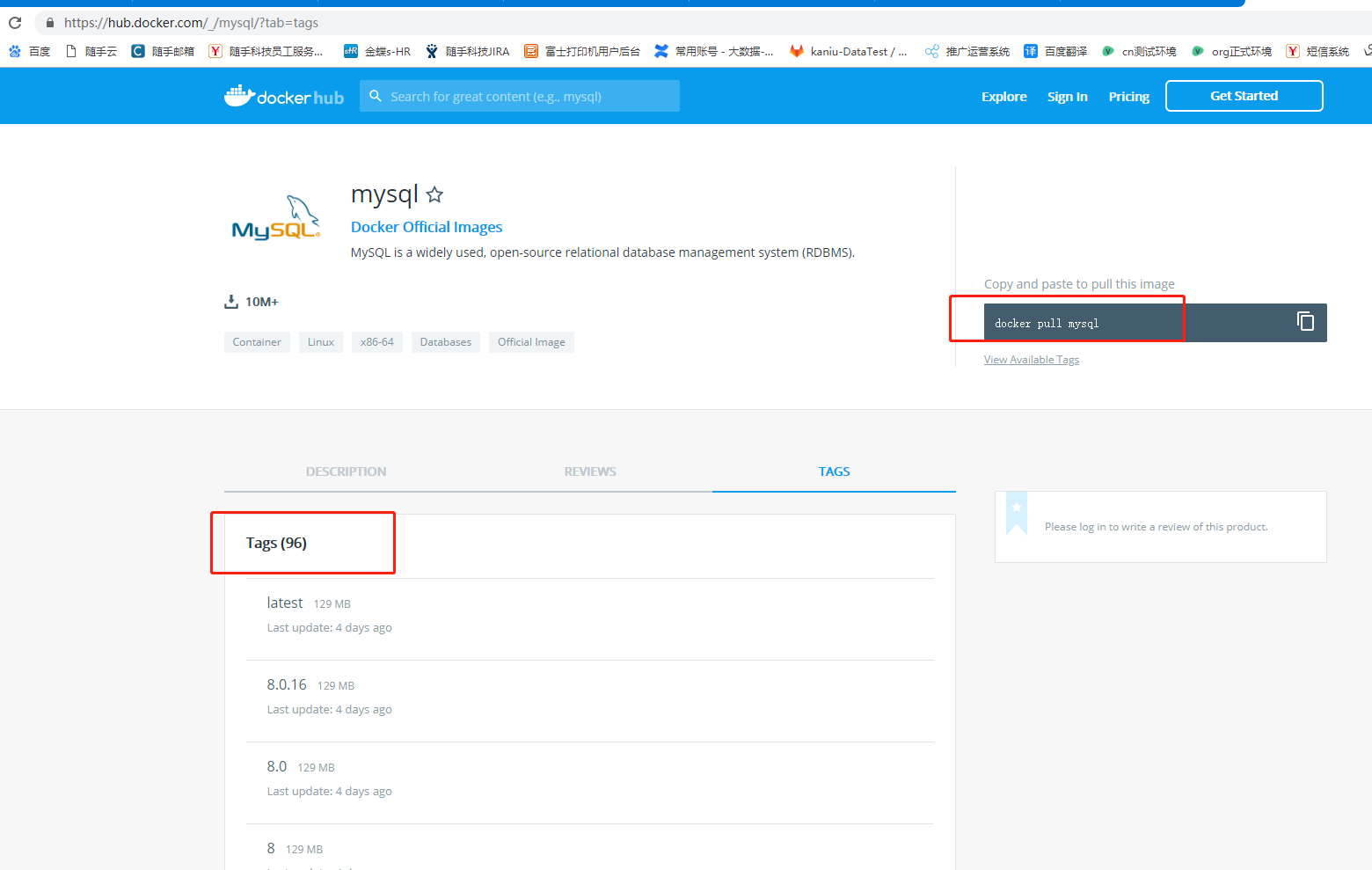Click the Databases category label
This screenshot has width=1372, height=870.
point(445,342)
